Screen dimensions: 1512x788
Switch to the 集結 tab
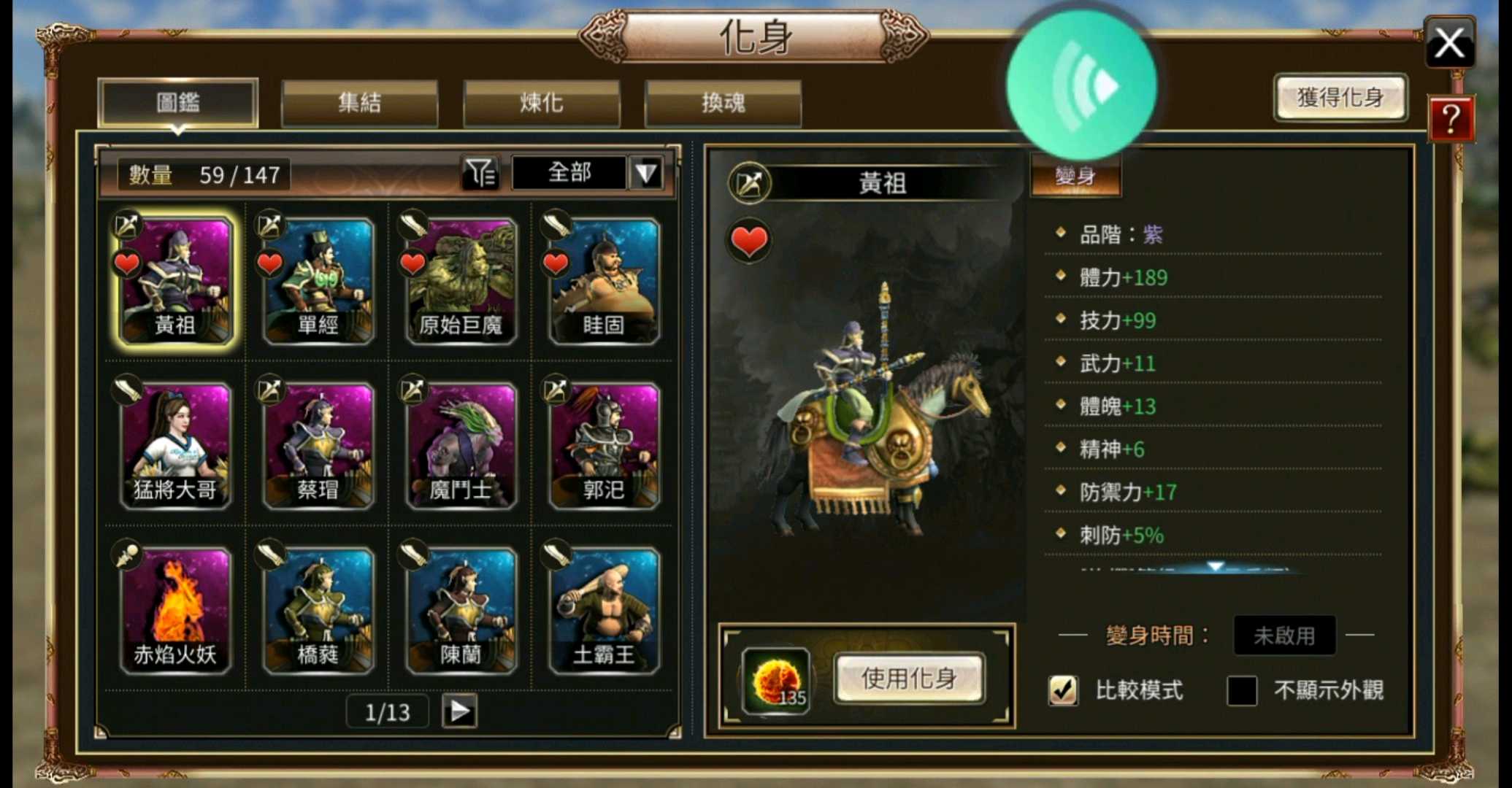coord(359,103)
